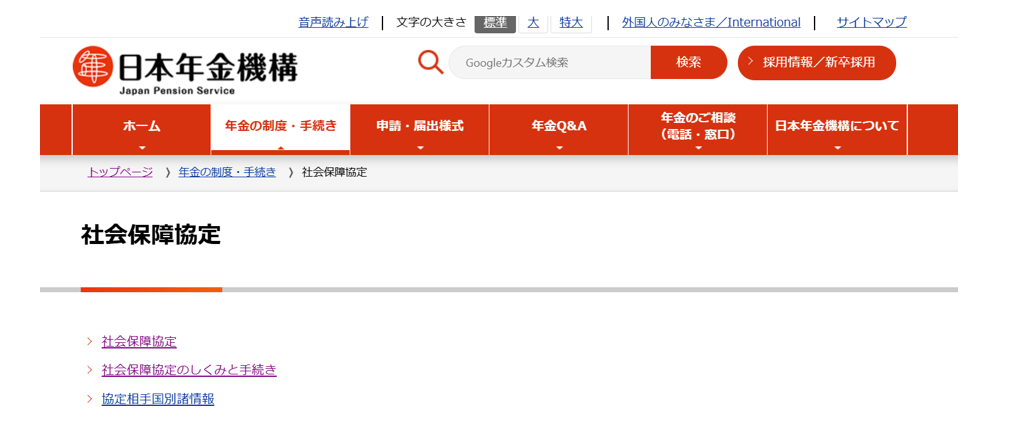Expand the arrow under ホーム
Viewport: 1014px width, 429px height.
(x=142, y=148)
